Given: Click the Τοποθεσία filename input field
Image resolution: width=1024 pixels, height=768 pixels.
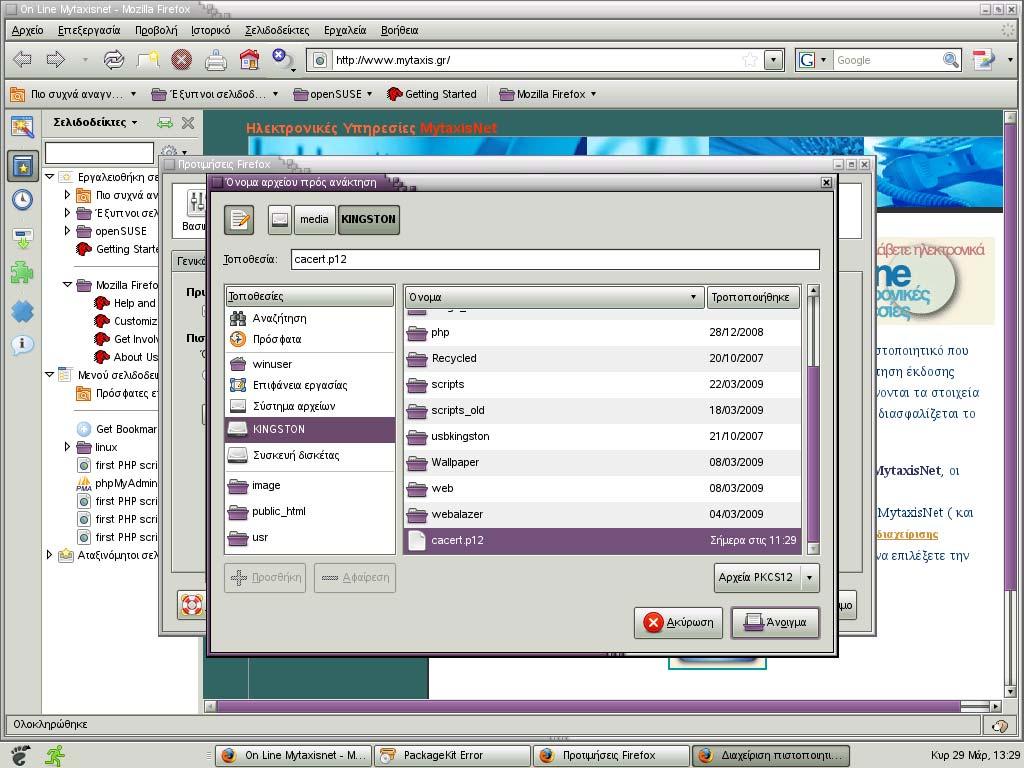Looking at the screenshot, I should [x=555, y=259].
